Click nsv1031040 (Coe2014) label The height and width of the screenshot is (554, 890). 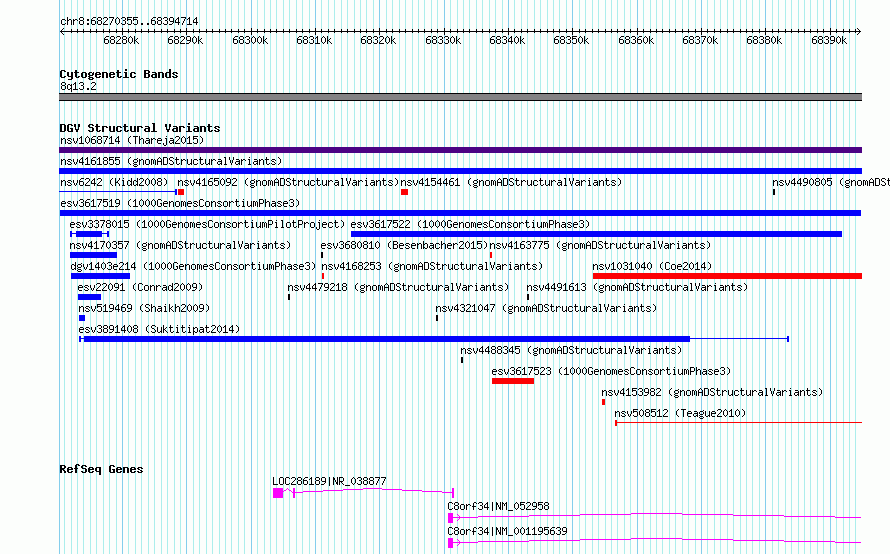pyautogui.click(x=652, y=266)
